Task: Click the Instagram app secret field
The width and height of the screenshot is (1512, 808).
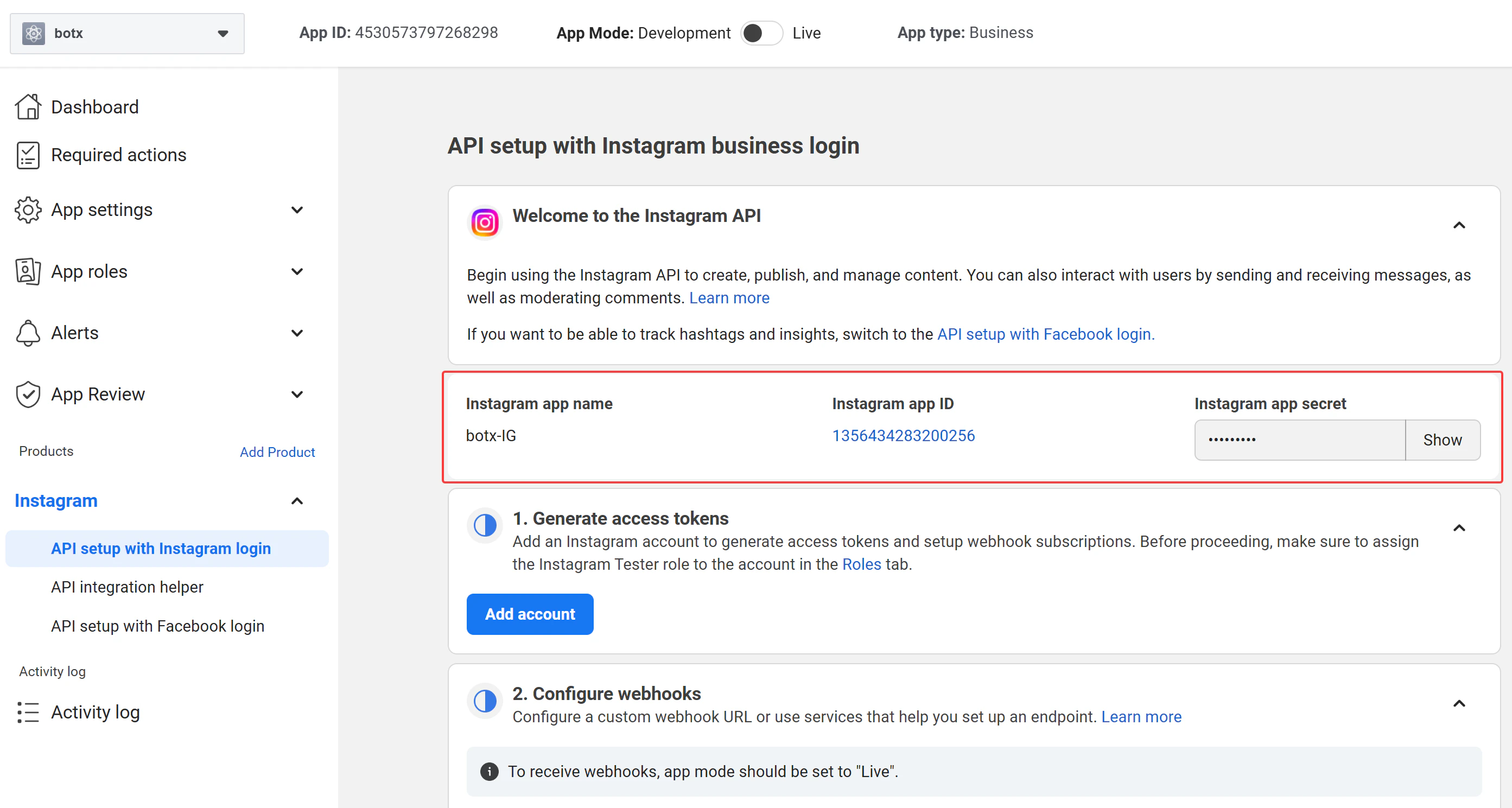Action: [x=1299, y=440]
